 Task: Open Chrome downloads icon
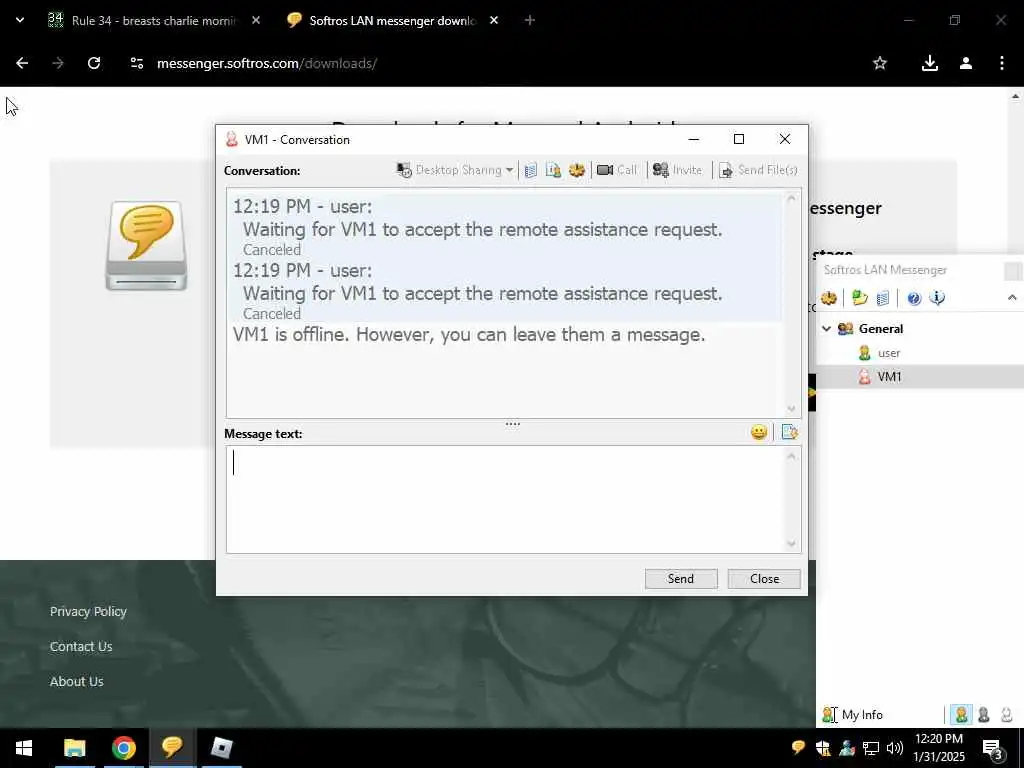(x=929, y=63)
